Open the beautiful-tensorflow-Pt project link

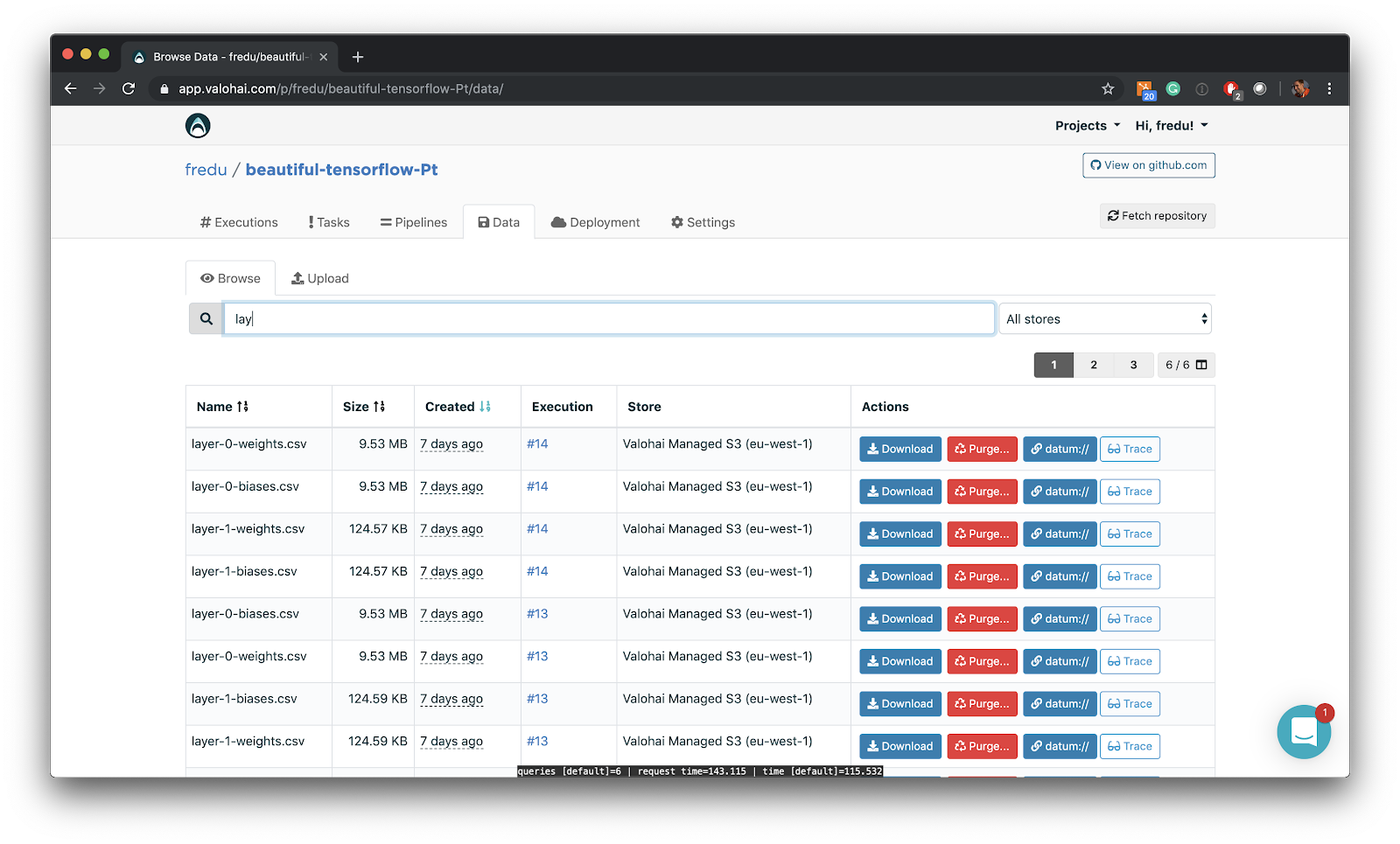click(341, 170)
